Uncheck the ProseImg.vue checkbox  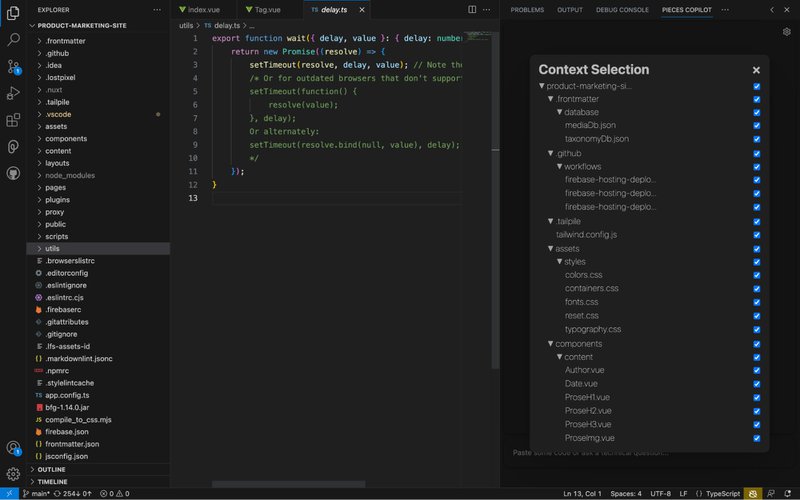(x=757, y=438)
